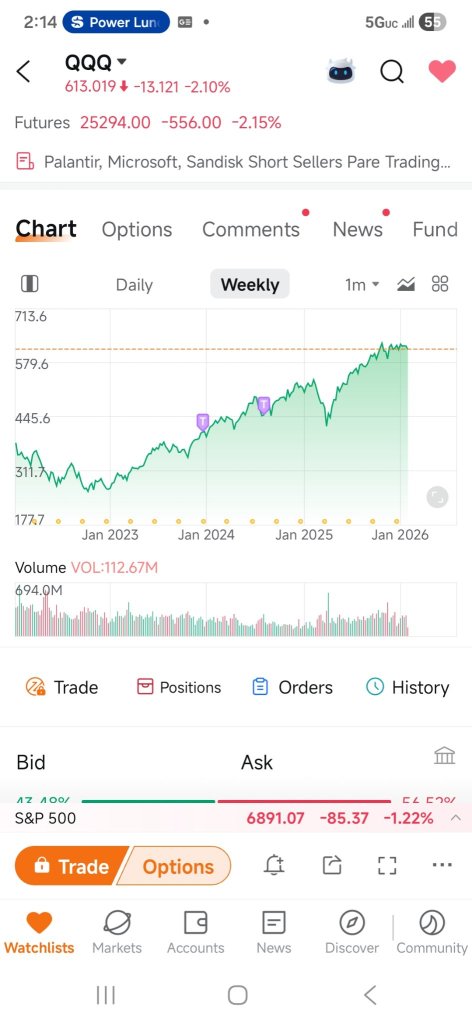
Task: Open the News tab
Action: [358, 229]
